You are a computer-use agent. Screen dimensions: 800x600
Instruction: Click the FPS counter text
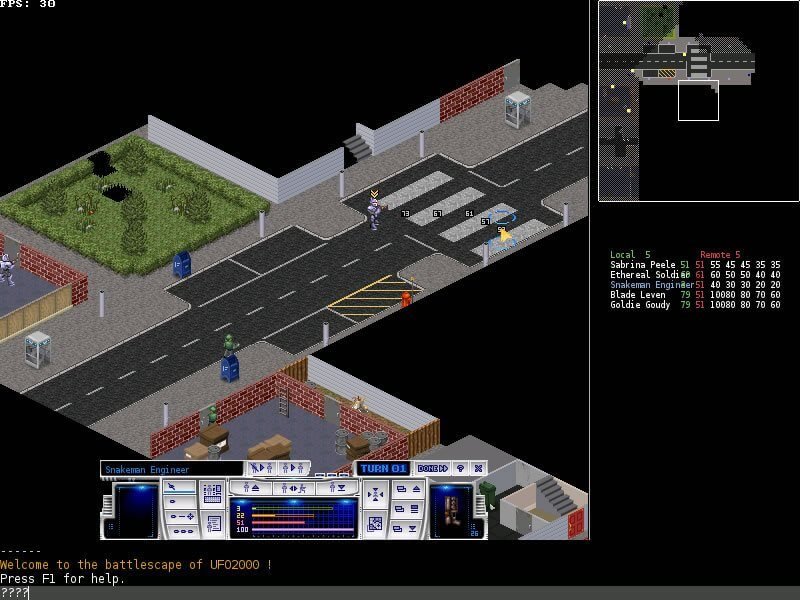pyautogui.click(x=28, y=4)
